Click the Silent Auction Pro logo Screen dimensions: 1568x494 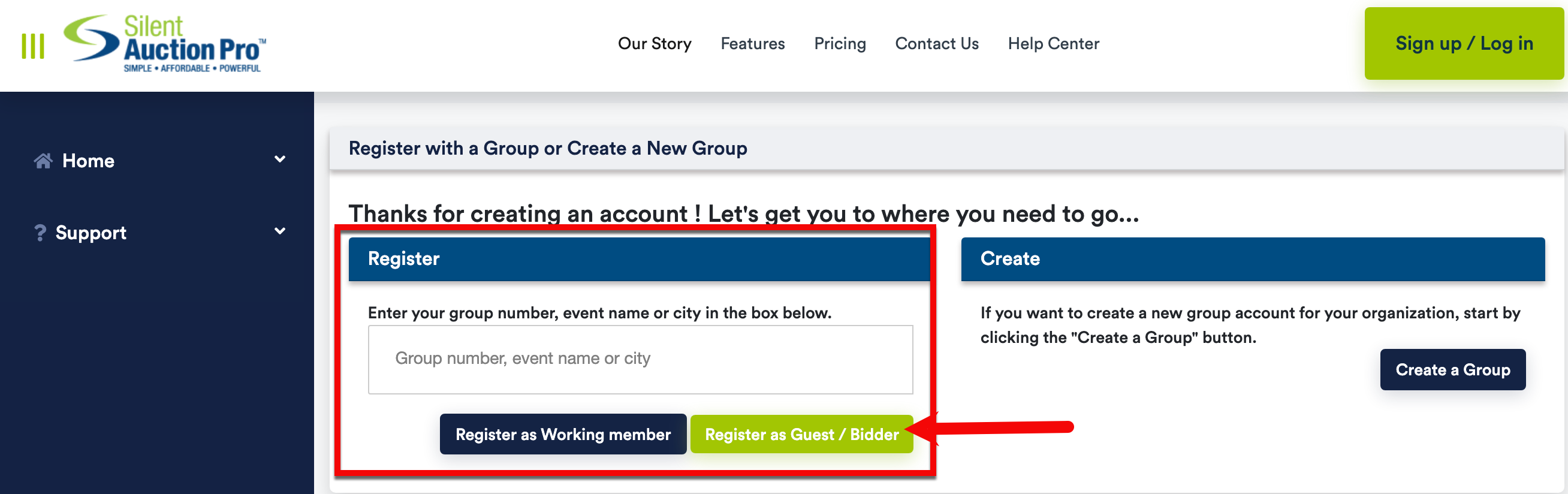click(x=165, y=44)
